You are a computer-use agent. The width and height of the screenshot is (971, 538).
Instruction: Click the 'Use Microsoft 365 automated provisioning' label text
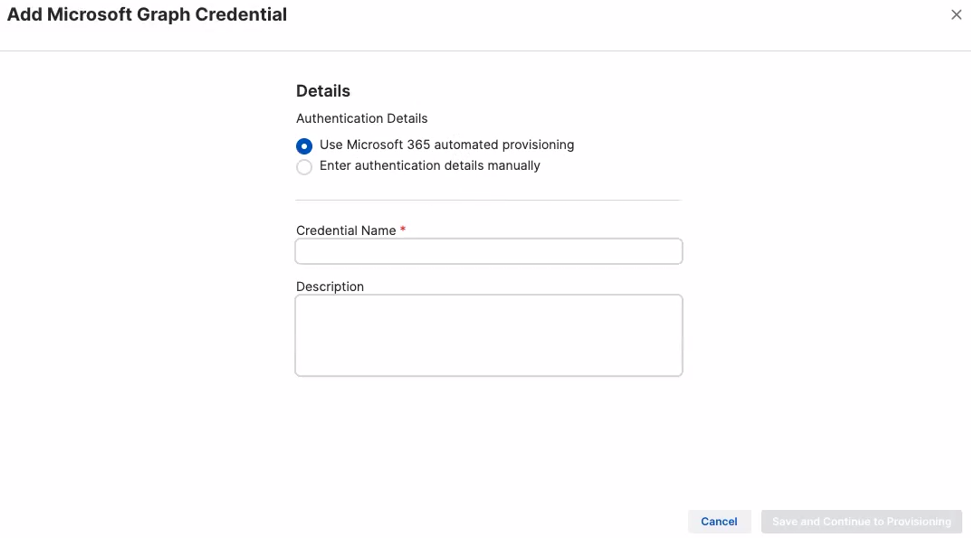coord(446,145)
